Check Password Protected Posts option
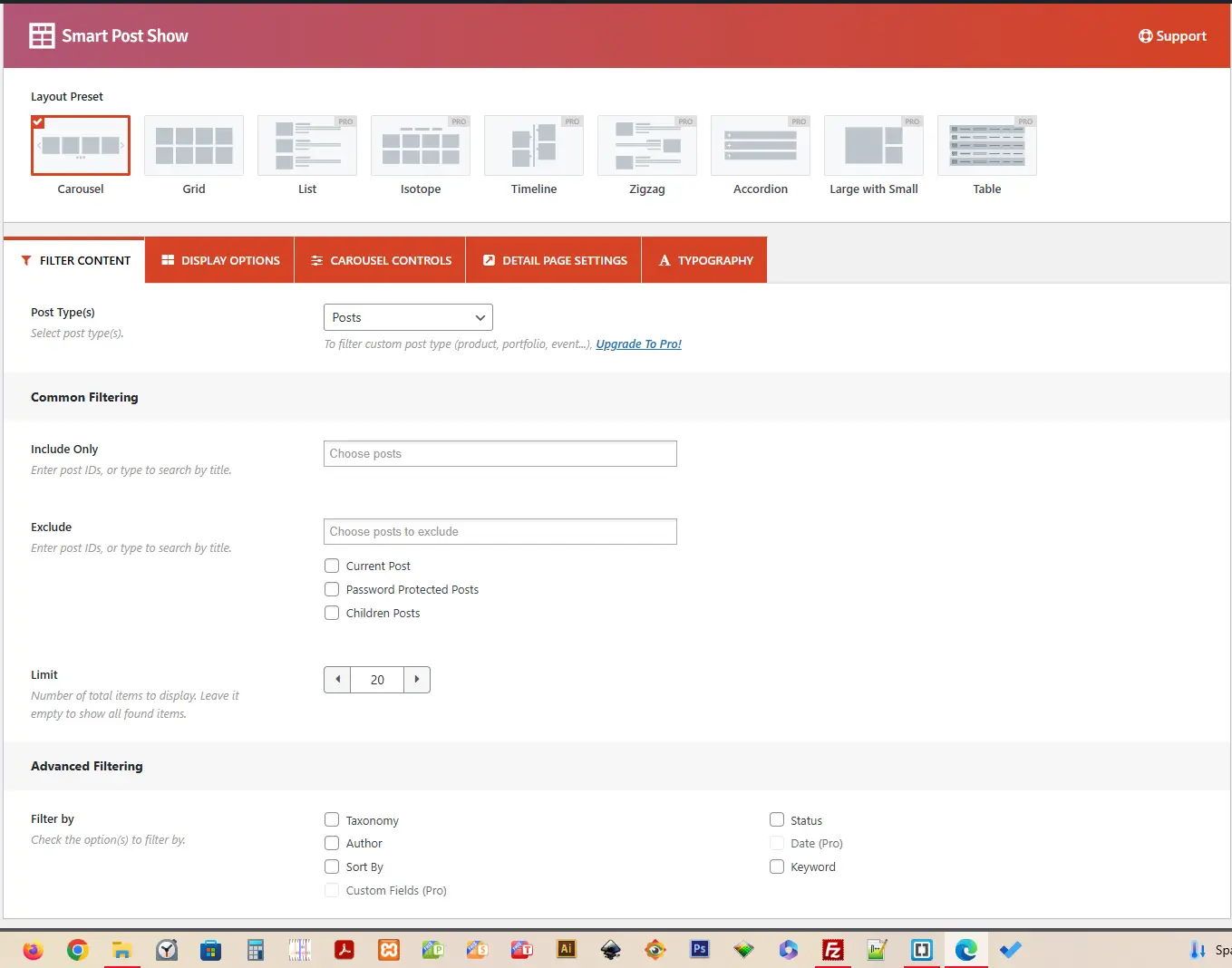1232x968 pixels. (x=332, y=589)
